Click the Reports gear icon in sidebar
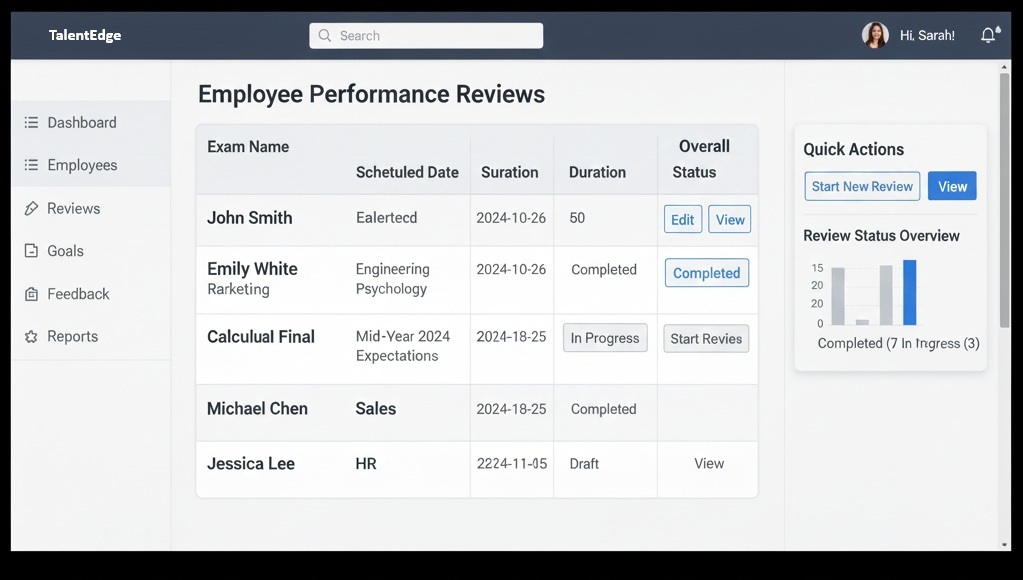This screenshot has height=580, width=1023. pos(31,337)
